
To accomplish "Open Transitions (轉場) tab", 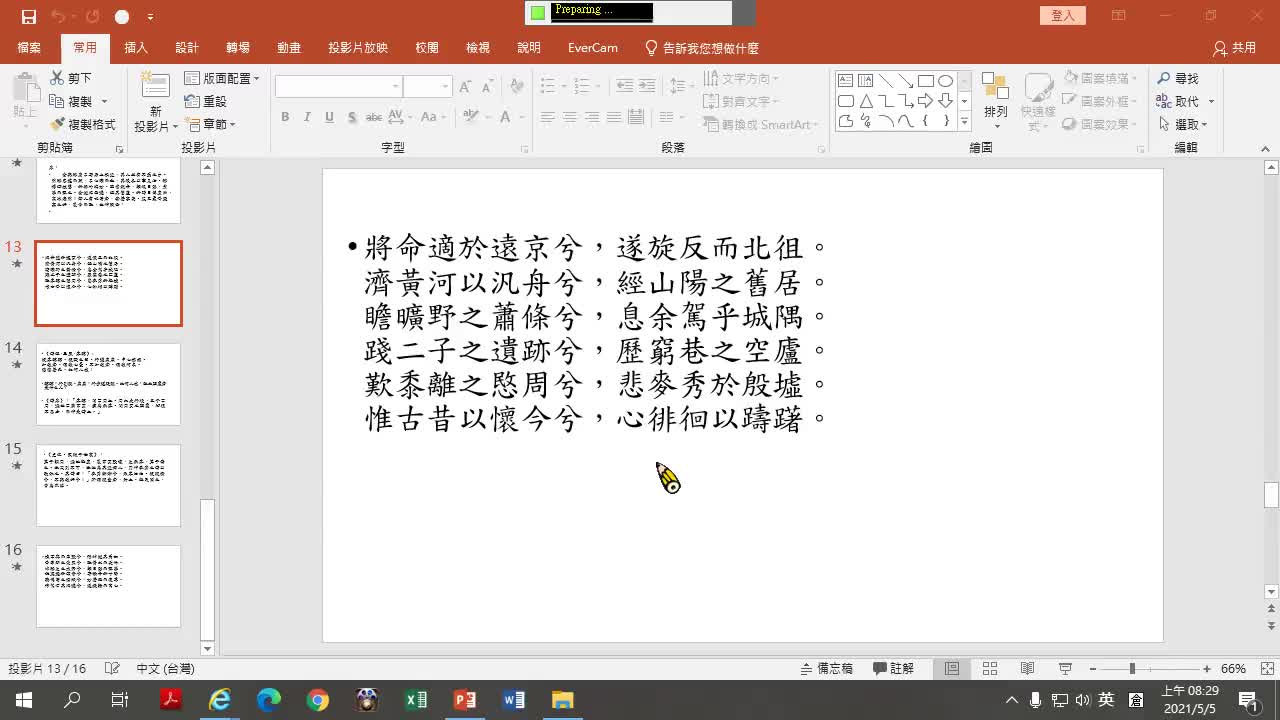I will click(238, 47).
